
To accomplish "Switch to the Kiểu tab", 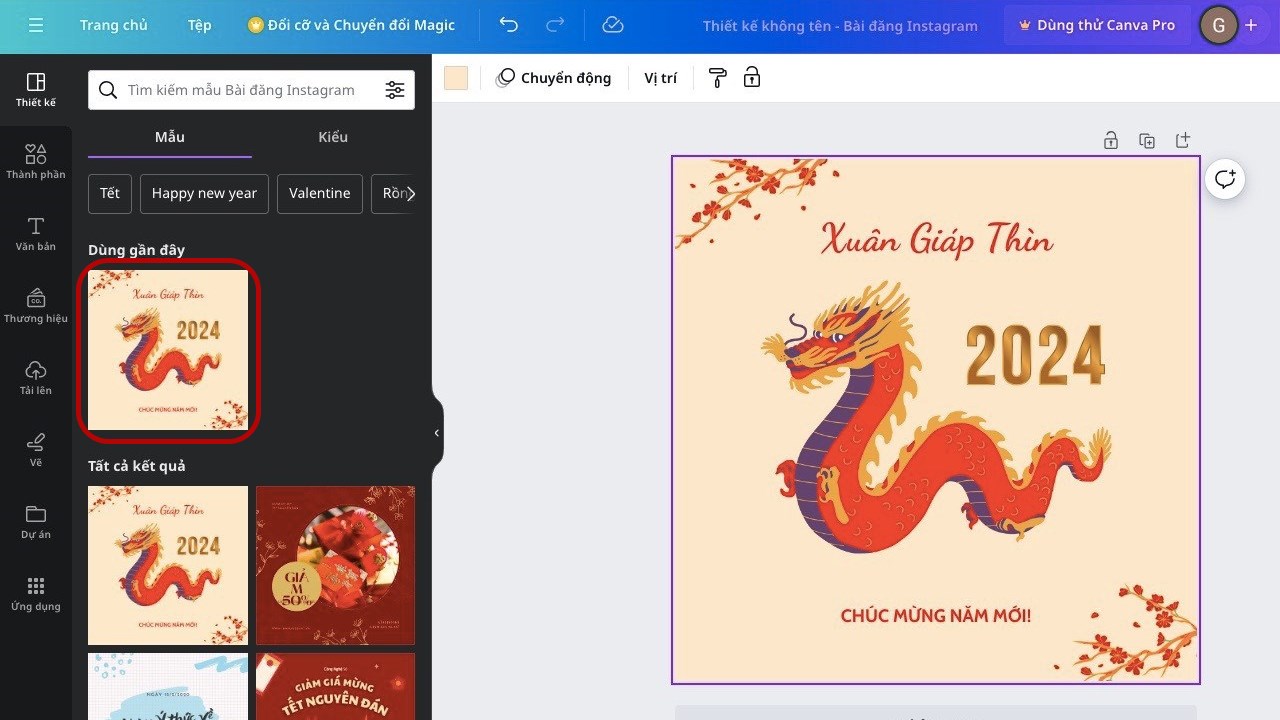I will [x=333, y=137].
